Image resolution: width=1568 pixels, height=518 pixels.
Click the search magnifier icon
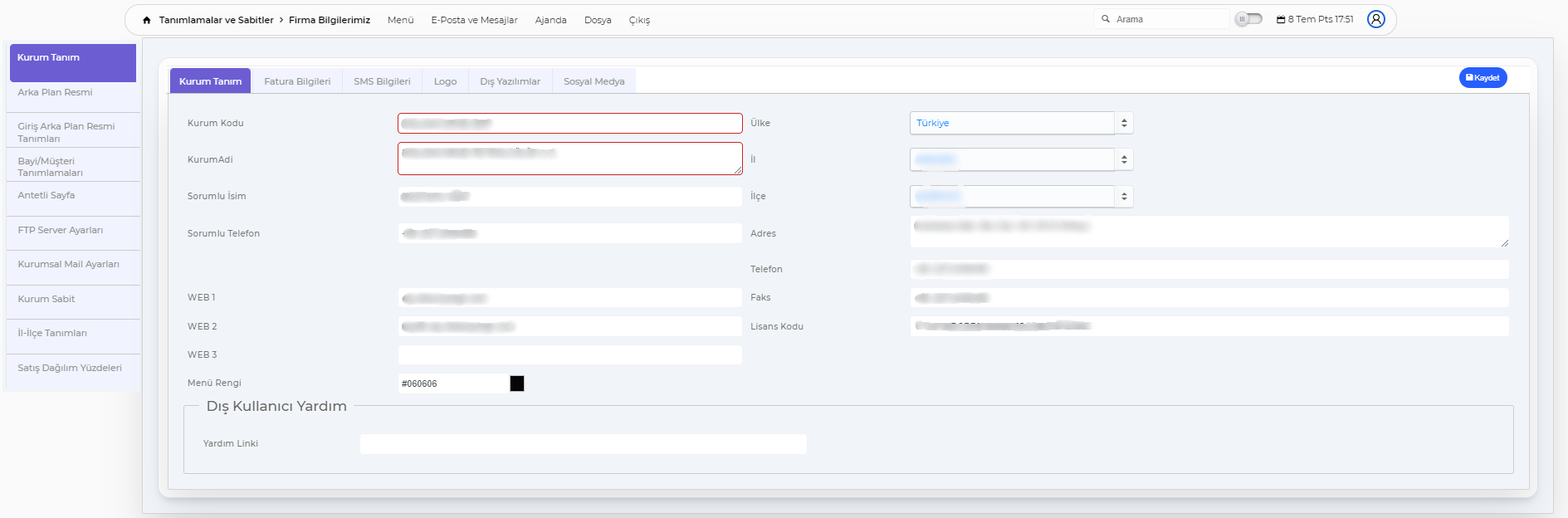(1106, 19)
